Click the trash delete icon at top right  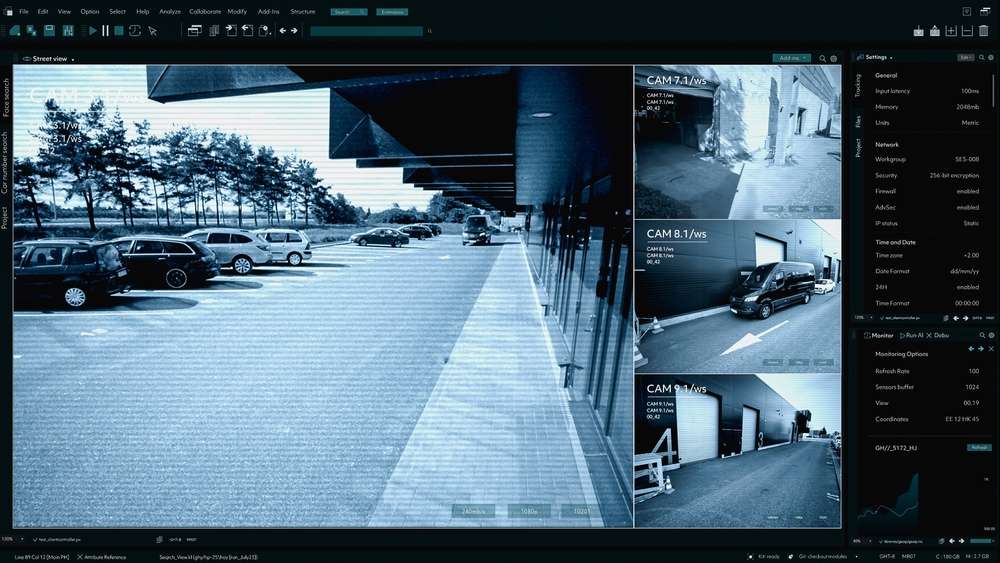click(984, 31)
